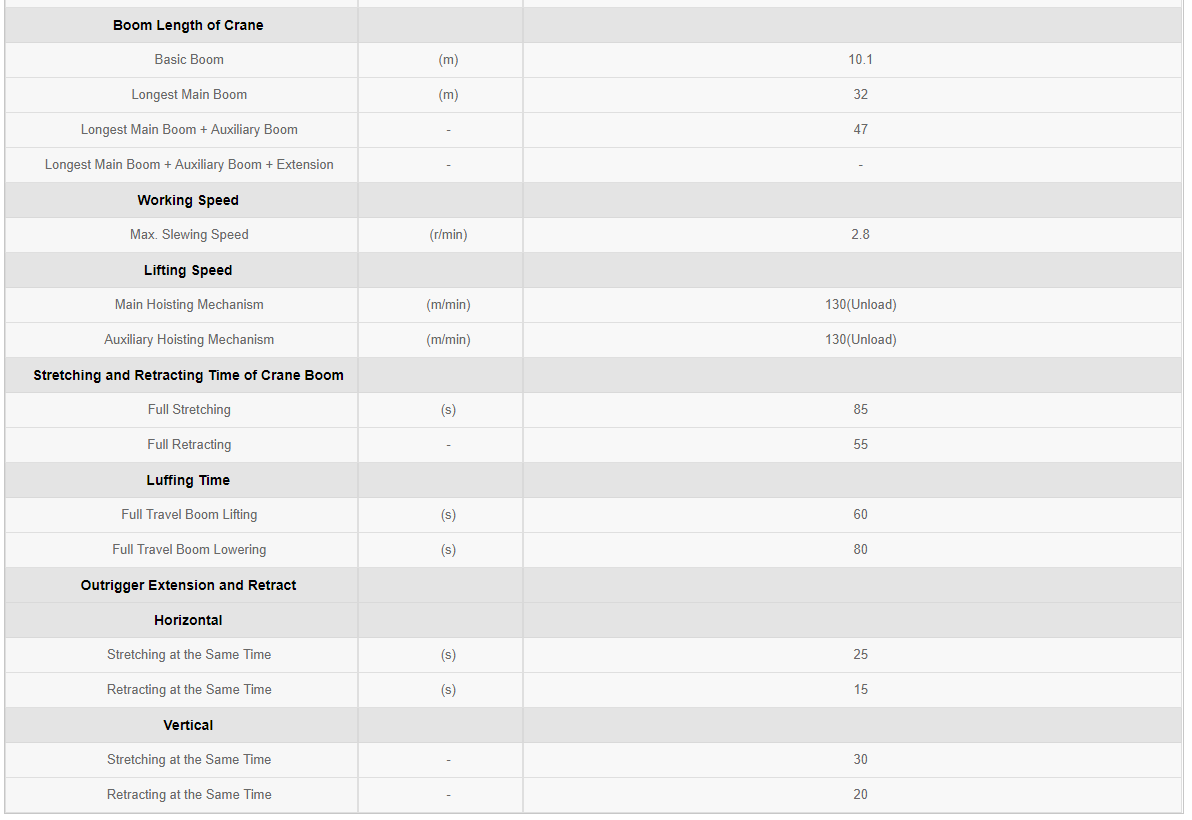Click the Outrigger Extension and Retract header
Screen dimensions: 1192x820
[x=189, y=584]
